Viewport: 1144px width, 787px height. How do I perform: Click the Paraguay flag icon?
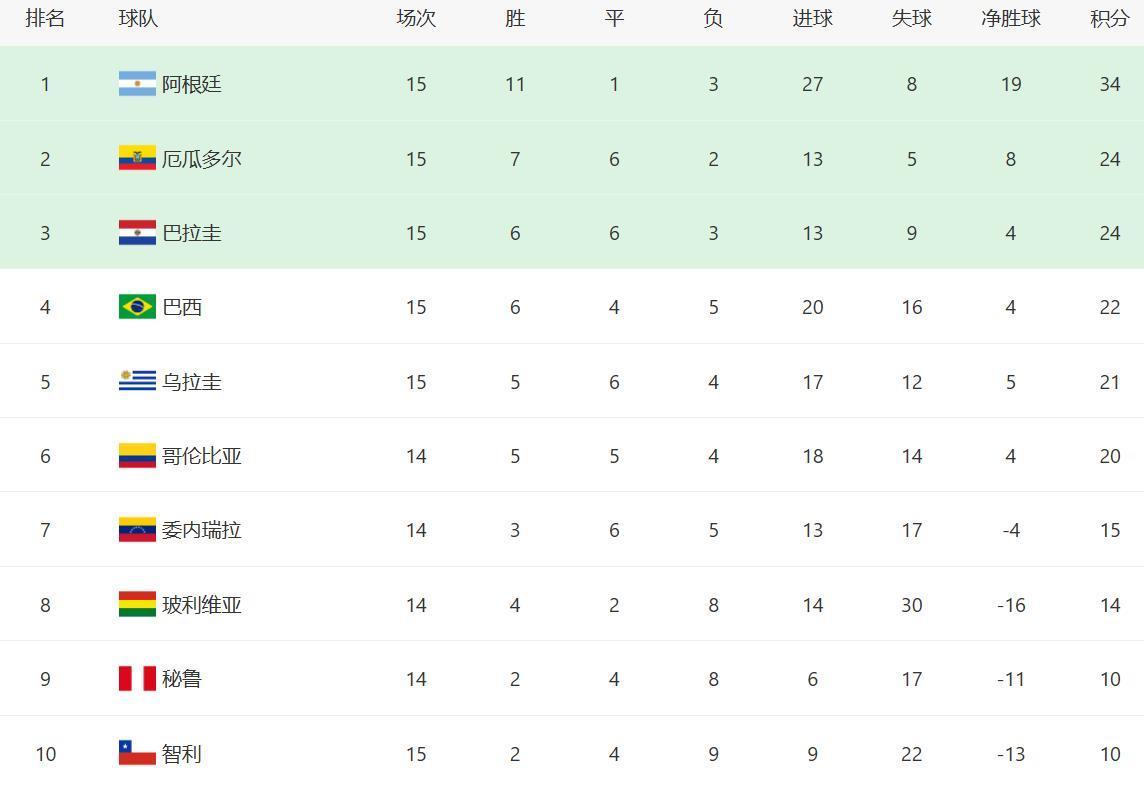137,233
